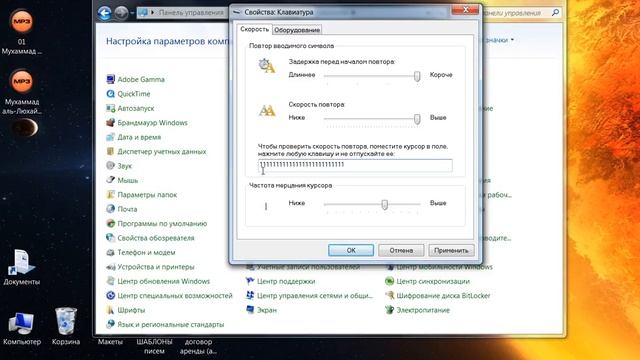Confirm keyboard properties with OK

[351, 250]
